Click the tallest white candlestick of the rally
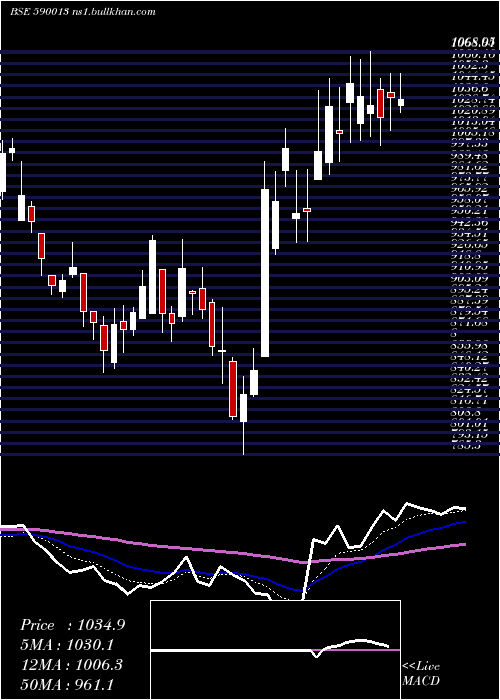 (265, 273)
